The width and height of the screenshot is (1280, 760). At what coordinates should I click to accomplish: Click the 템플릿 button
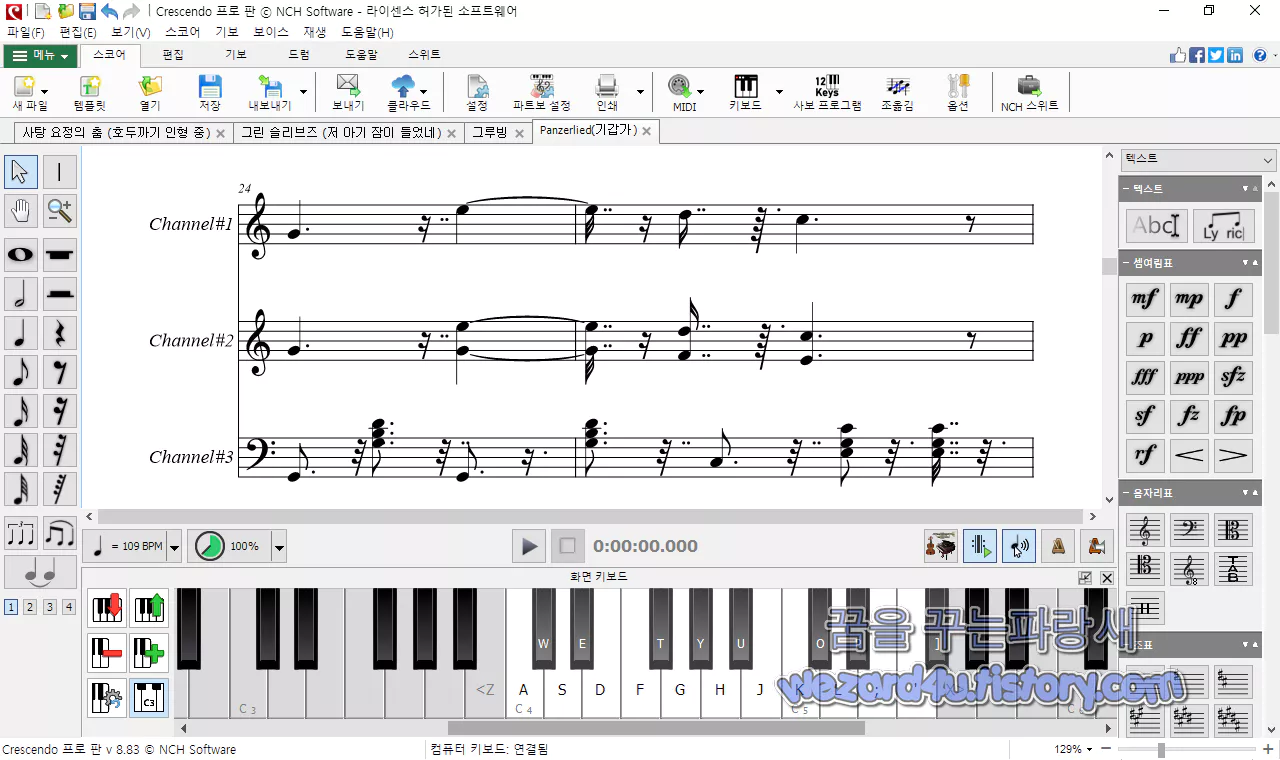(x=90, y=92)
